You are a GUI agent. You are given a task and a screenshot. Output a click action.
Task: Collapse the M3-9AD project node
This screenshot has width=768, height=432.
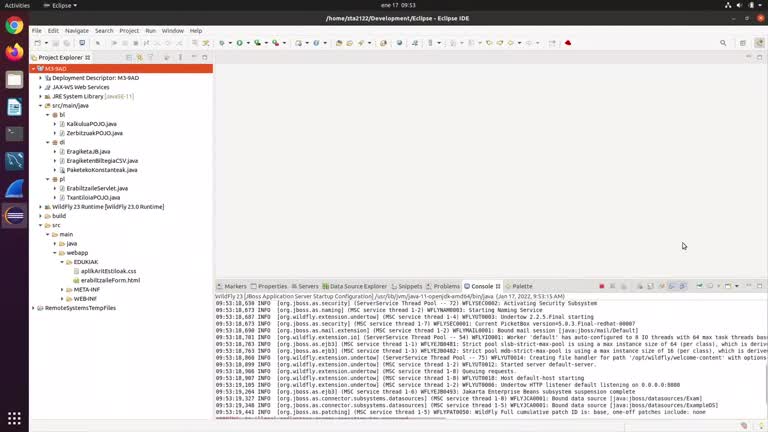(x=34, y=69)
